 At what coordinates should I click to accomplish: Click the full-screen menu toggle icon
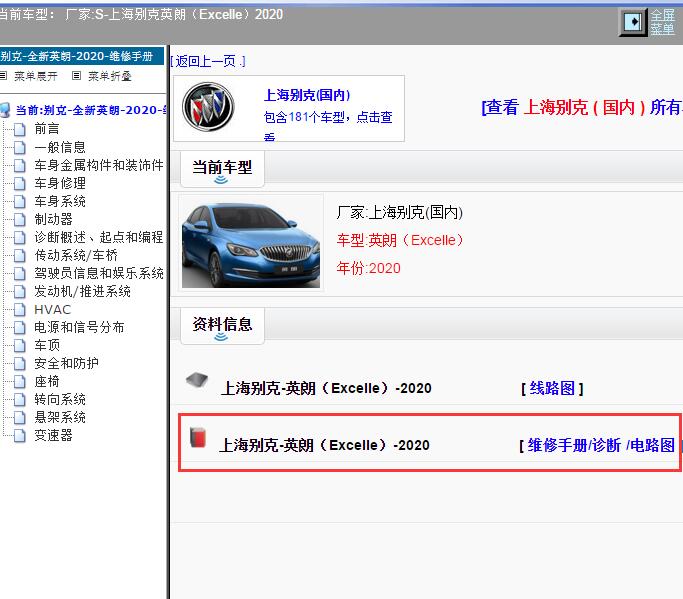point(632,21)
